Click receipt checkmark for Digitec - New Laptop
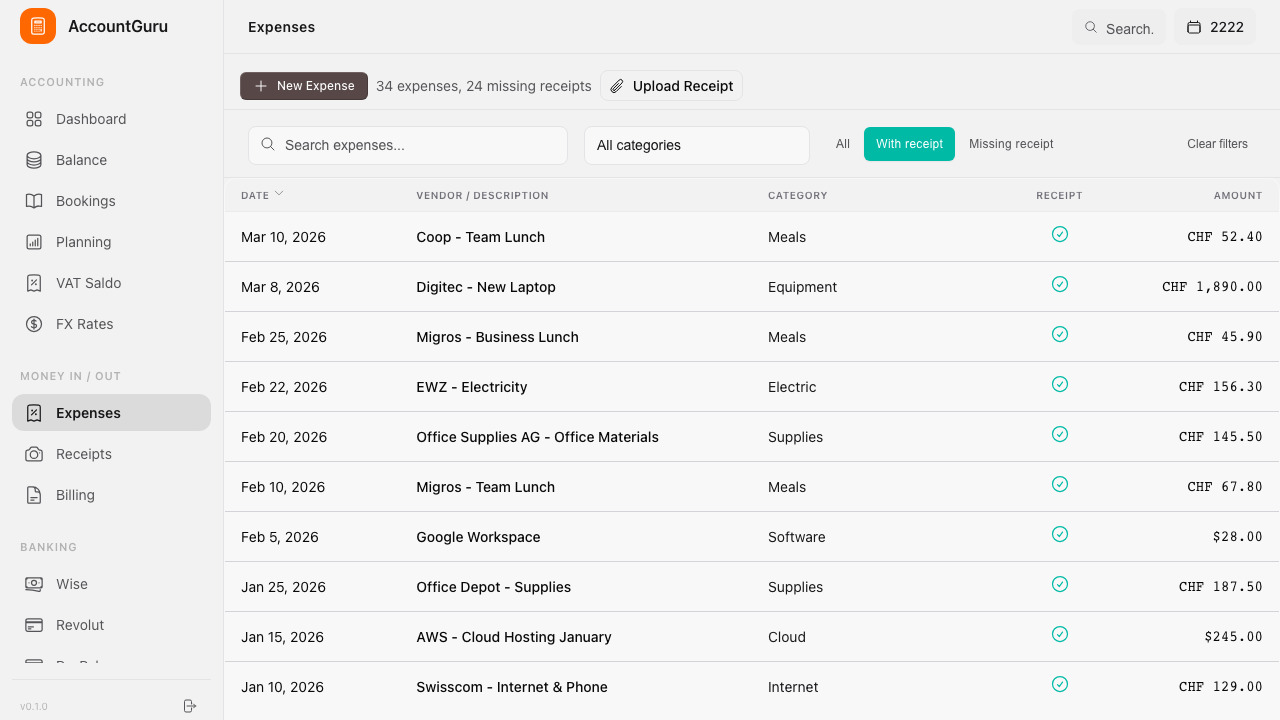The image size is (1280, 720). [1060, 284]
